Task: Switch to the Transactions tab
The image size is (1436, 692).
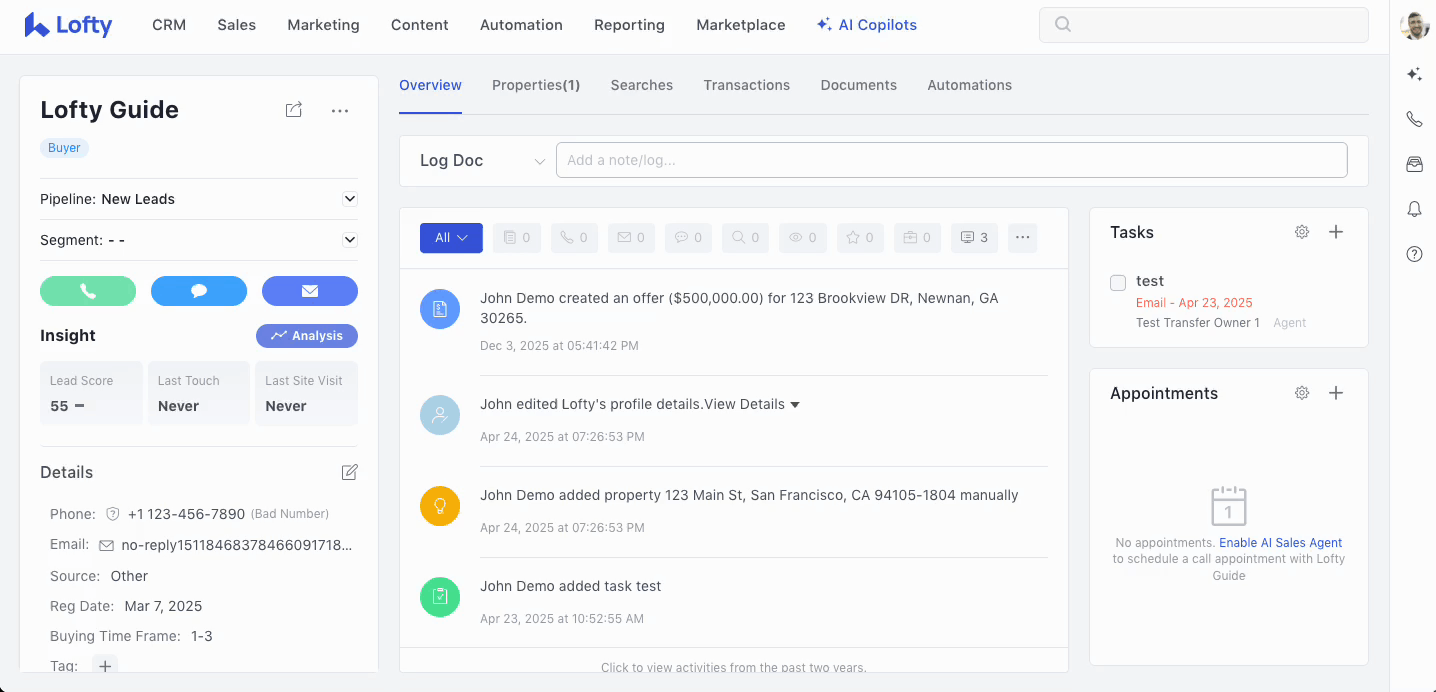Action: coord(746,85)
